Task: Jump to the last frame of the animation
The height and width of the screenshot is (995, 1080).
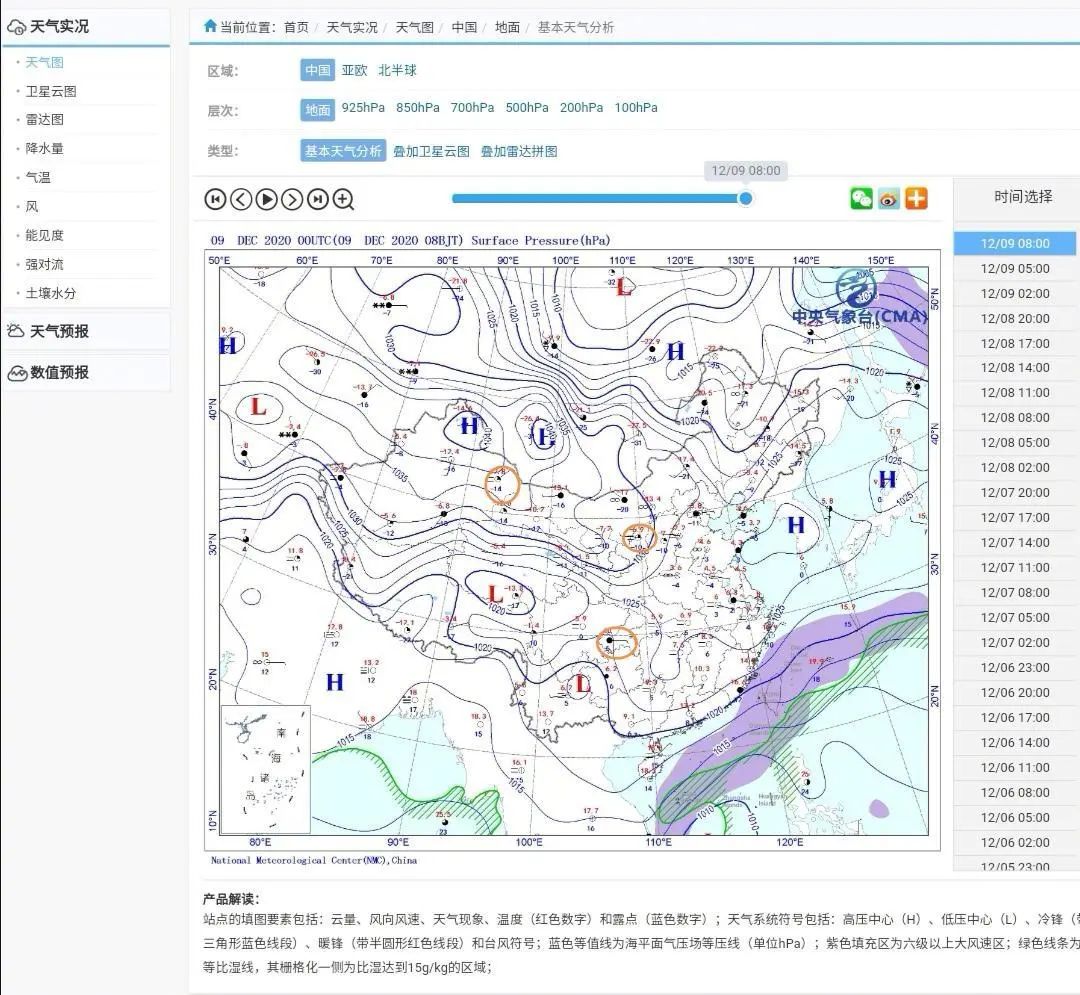Action: coord(316,199)
